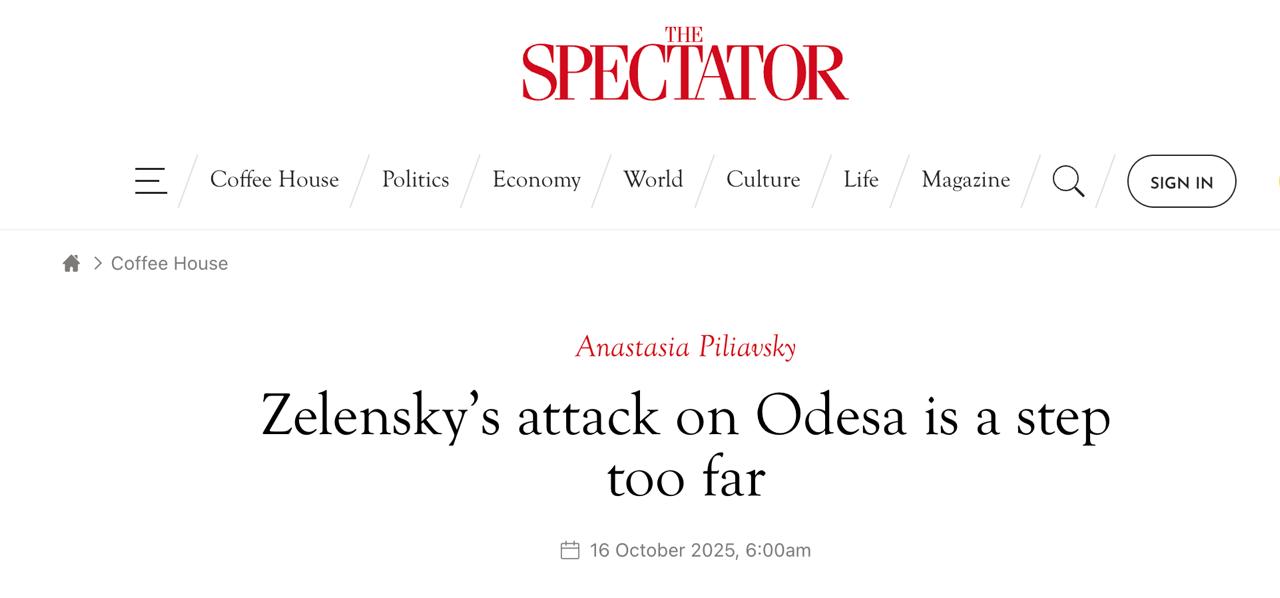
Task: Click the Zelensky Odesa article headline
Action: point(685,415)
